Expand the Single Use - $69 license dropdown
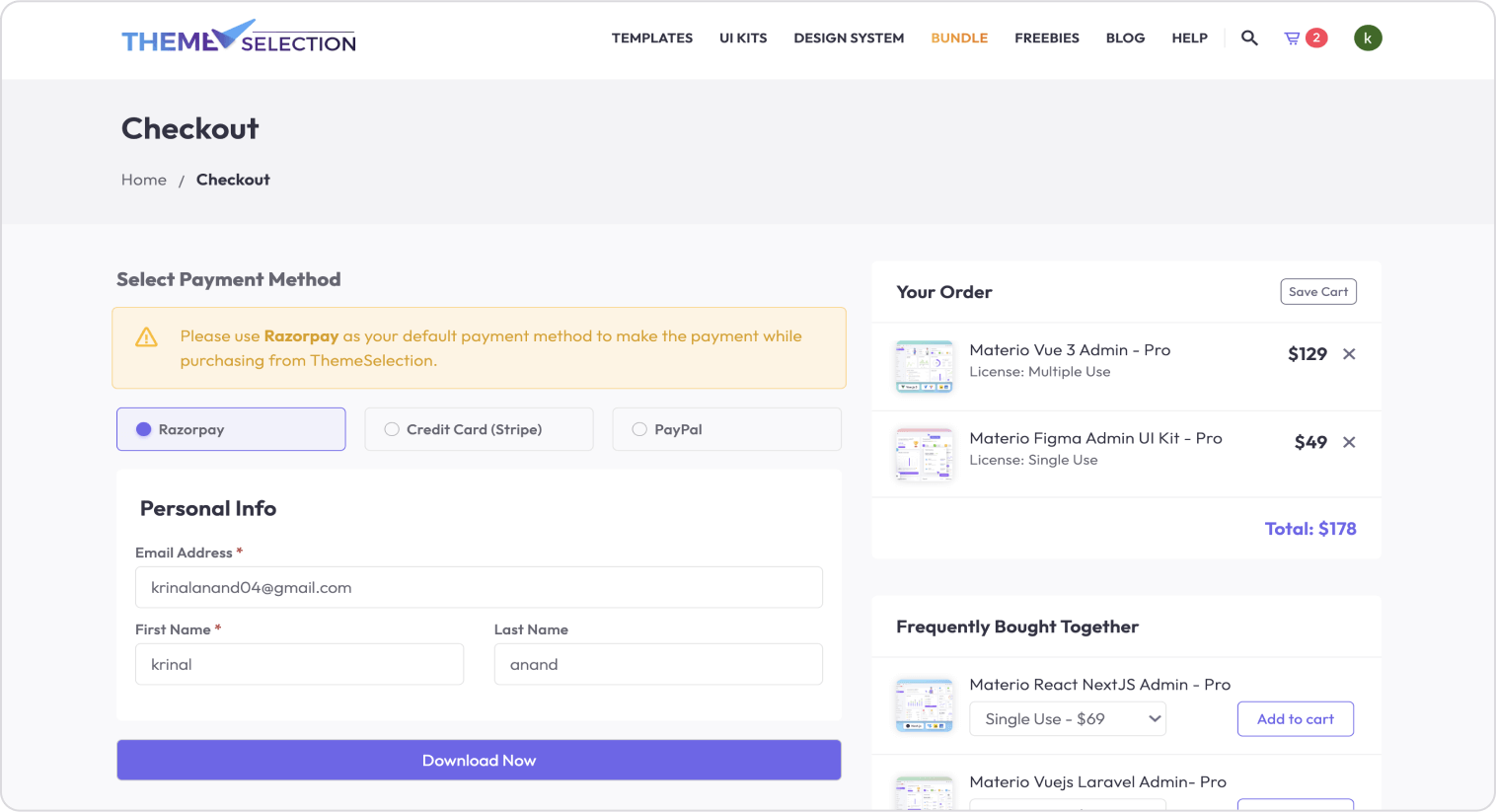This screenshot has width=1496, height=812. click(x=1068, y=719)
